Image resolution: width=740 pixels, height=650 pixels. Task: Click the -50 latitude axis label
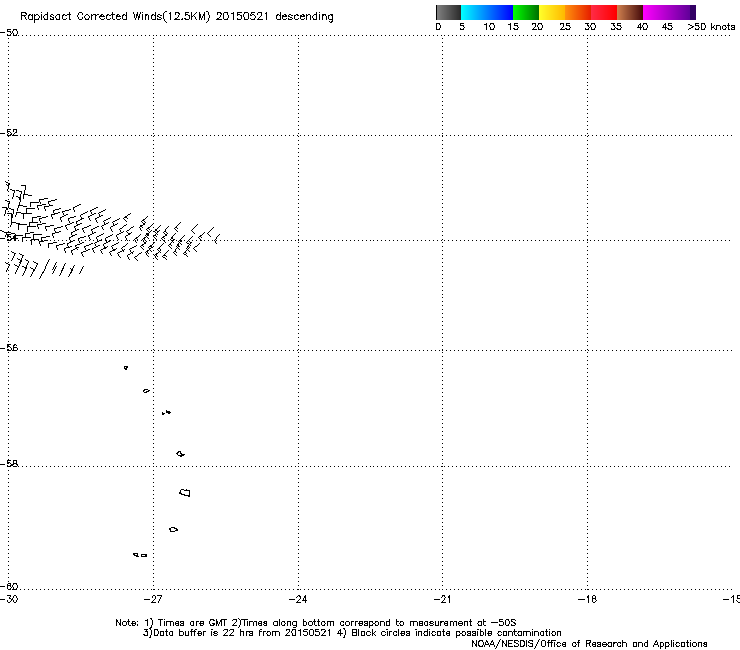(x=9, y=33)
